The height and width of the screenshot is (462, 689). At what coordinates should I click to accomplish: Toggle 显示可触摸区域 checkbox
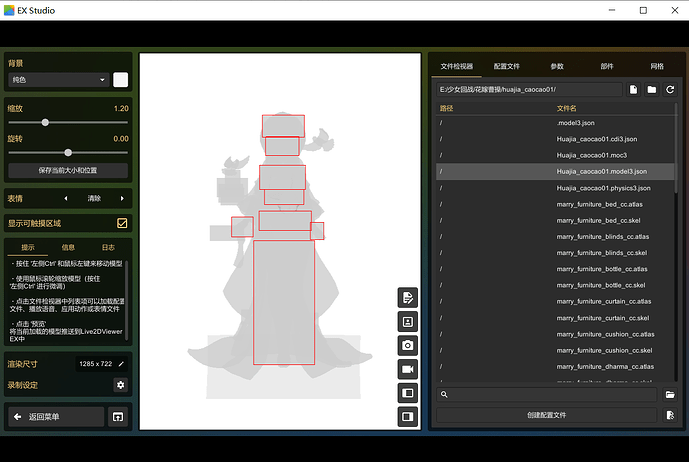click(x=122, y=223)
